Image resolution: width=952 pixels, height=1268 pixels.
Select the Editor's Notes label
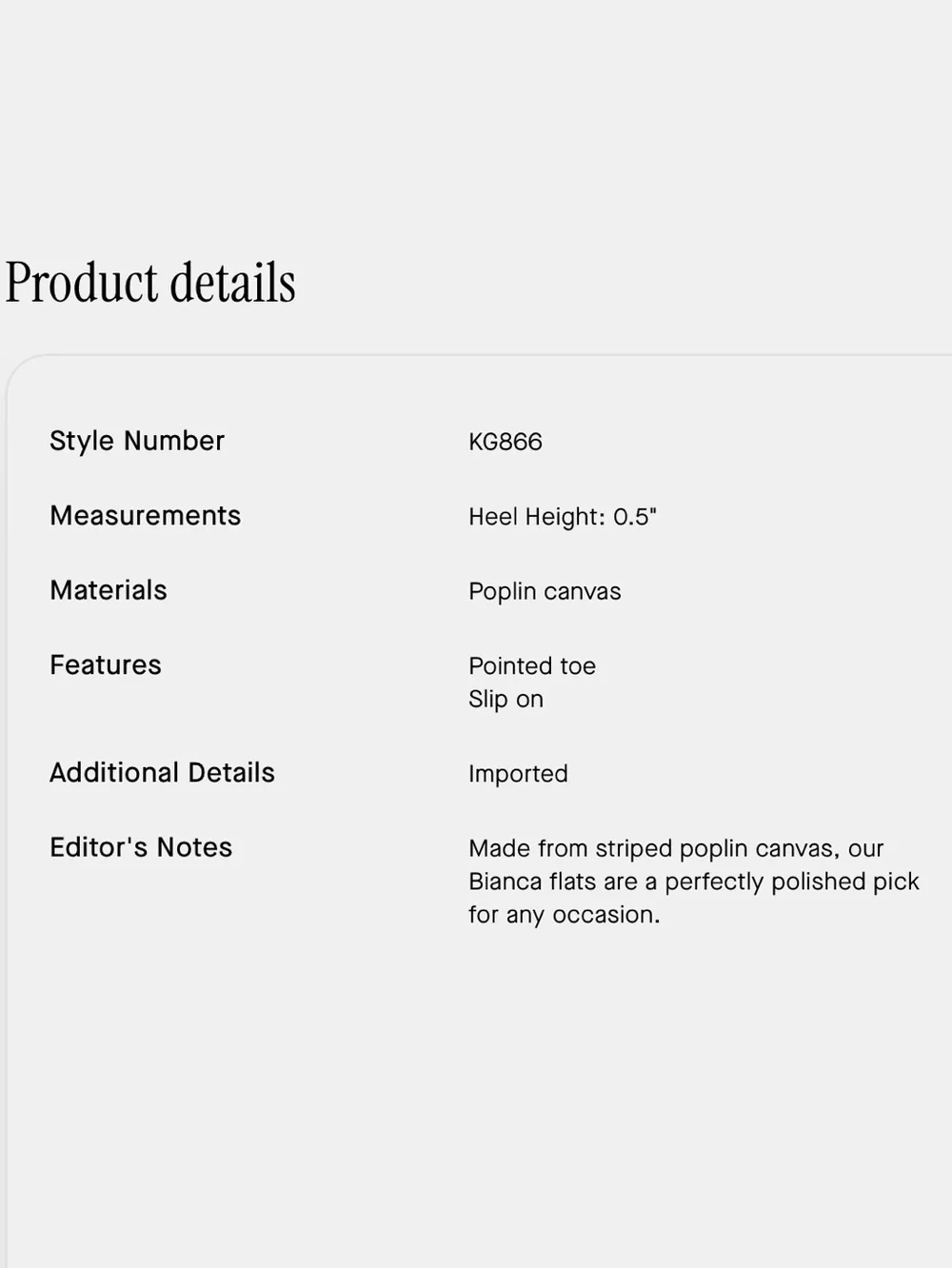[x=141, y=847]
